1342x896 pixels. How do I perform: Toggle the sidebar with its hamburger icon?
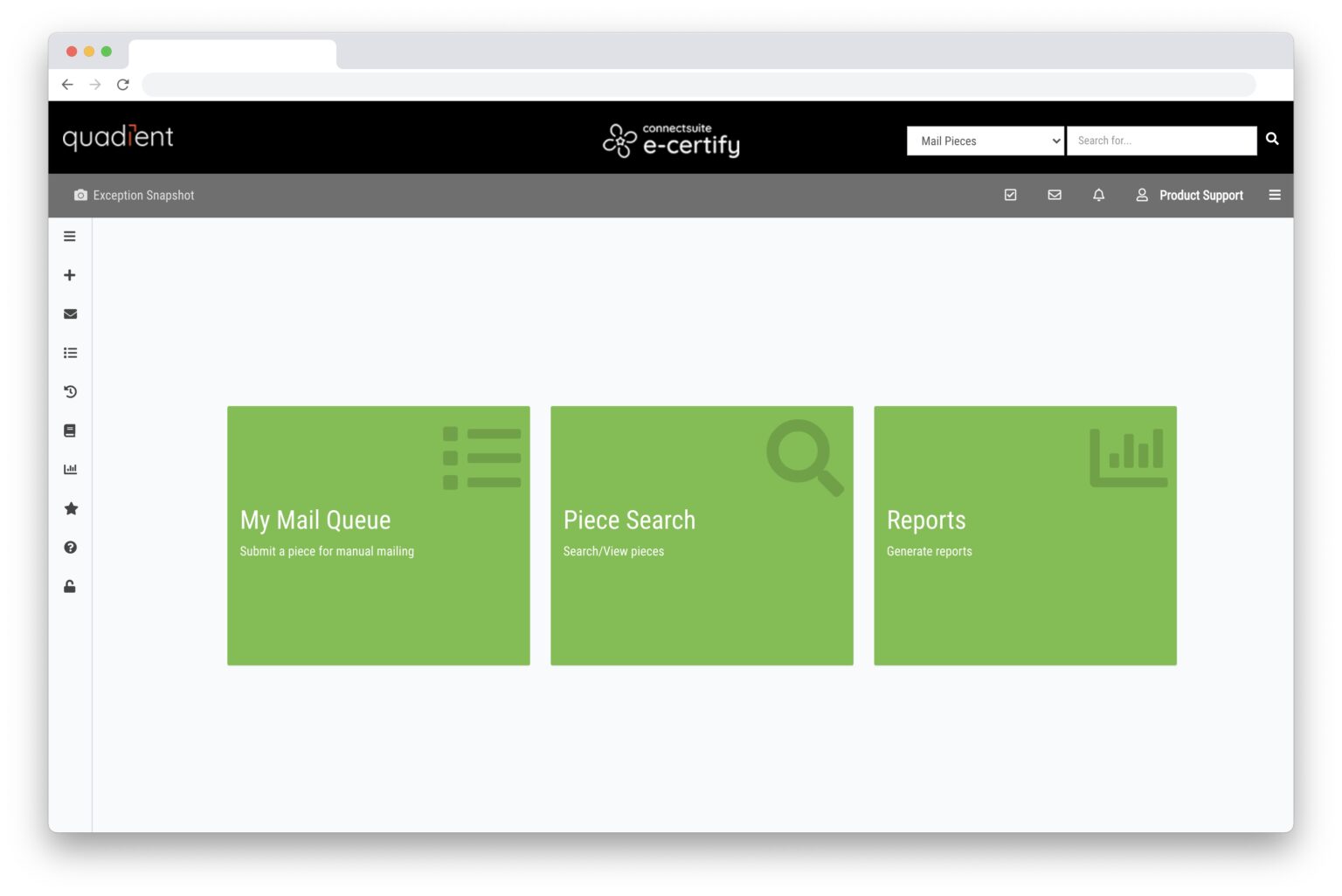pyautogui.click(x=70, y=236)
